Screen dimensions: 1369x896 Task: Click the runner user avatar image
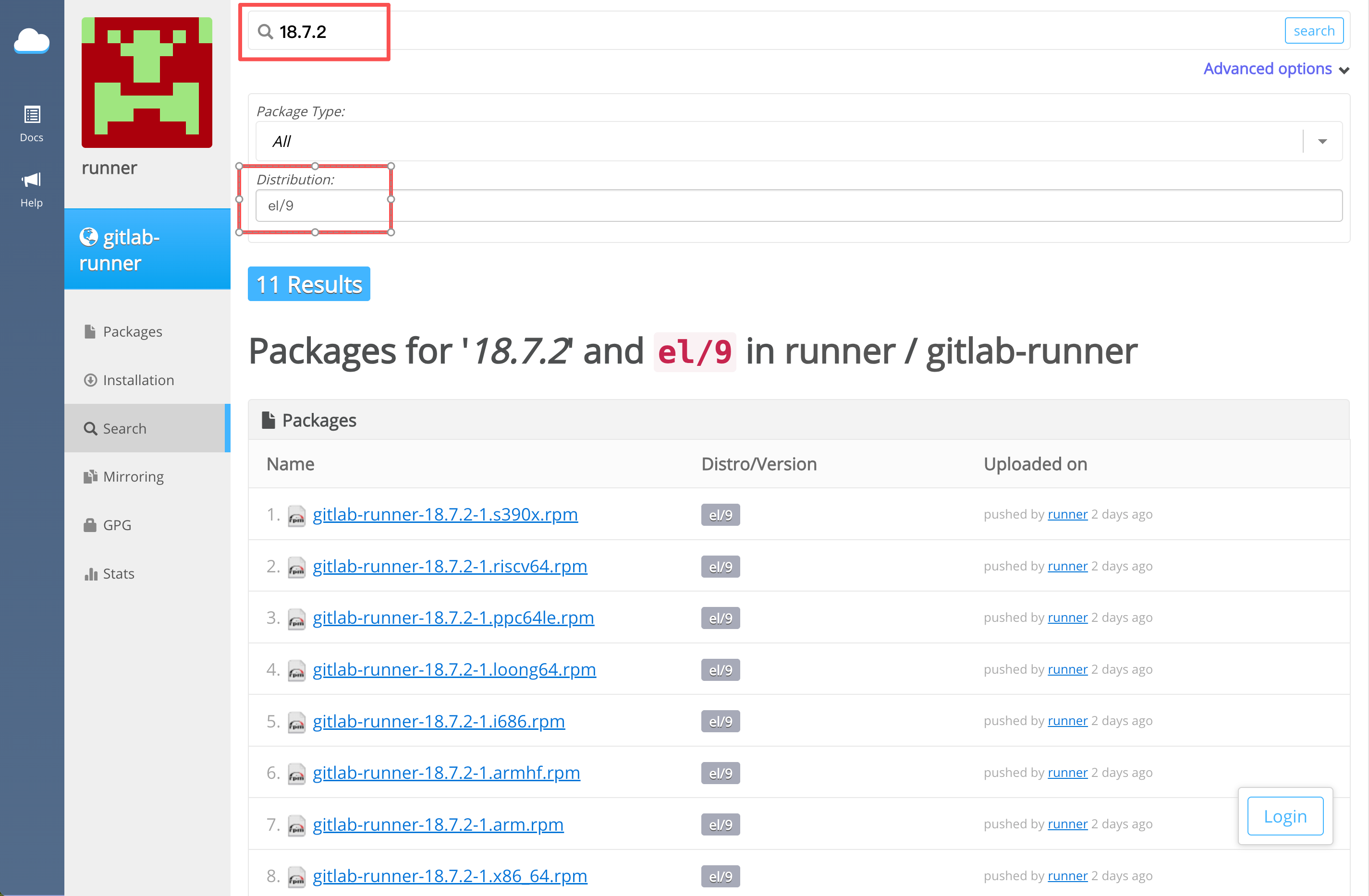point(147,82)
